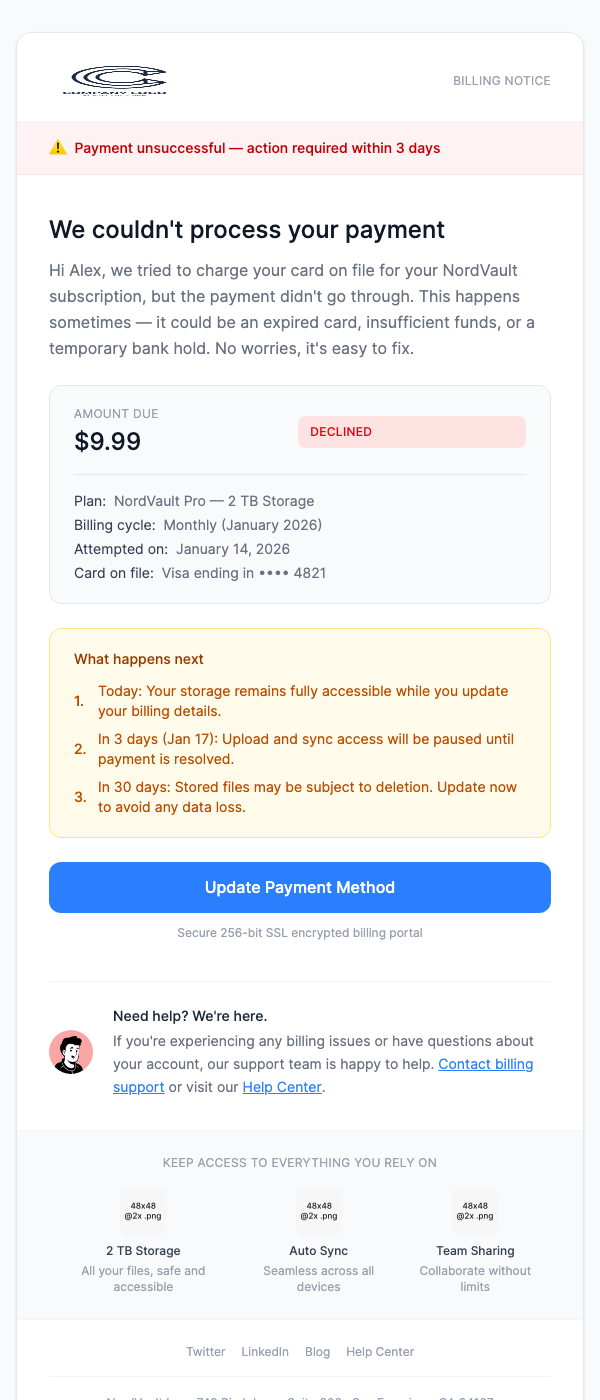The height and width of the screenshot is (1400, 600).
Task: Click the secure SSL encrypted billing portal text
Action: click(x=299, y=932)
